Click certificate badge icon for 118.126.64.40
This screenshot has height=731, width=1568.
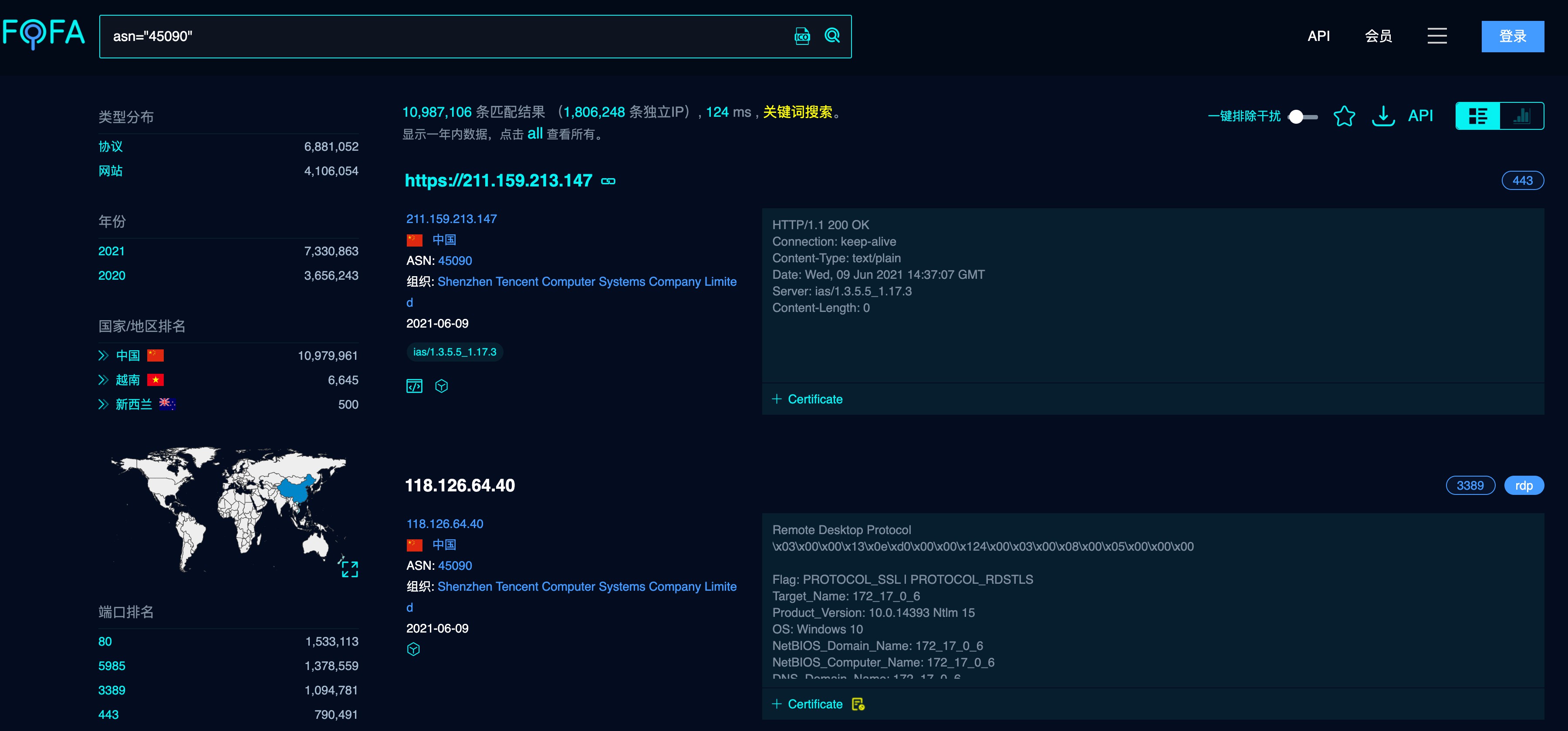click(x=858, y=704)
